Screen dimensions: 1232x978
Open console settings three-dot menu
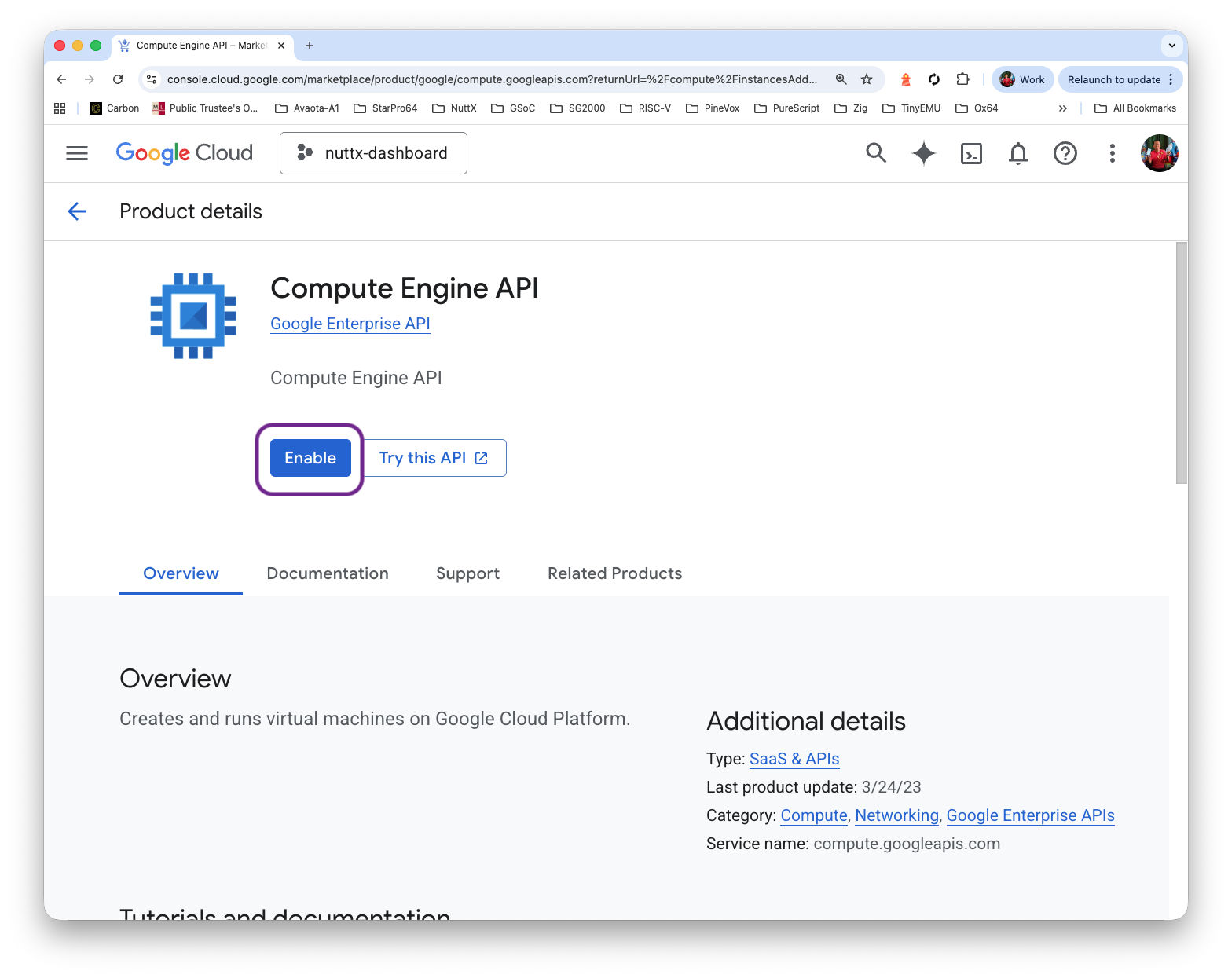pos(1113,153)
